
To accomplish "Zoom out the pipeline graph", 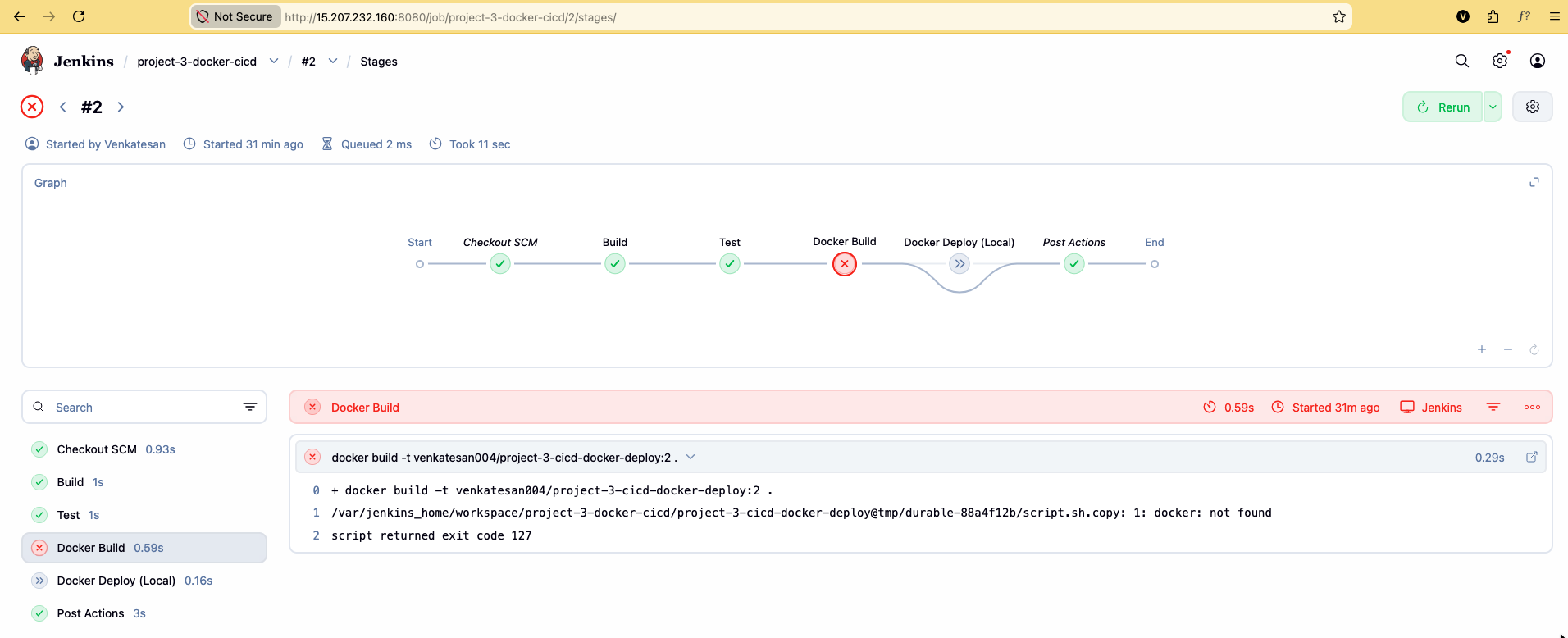I will [x=1508, y=349].
